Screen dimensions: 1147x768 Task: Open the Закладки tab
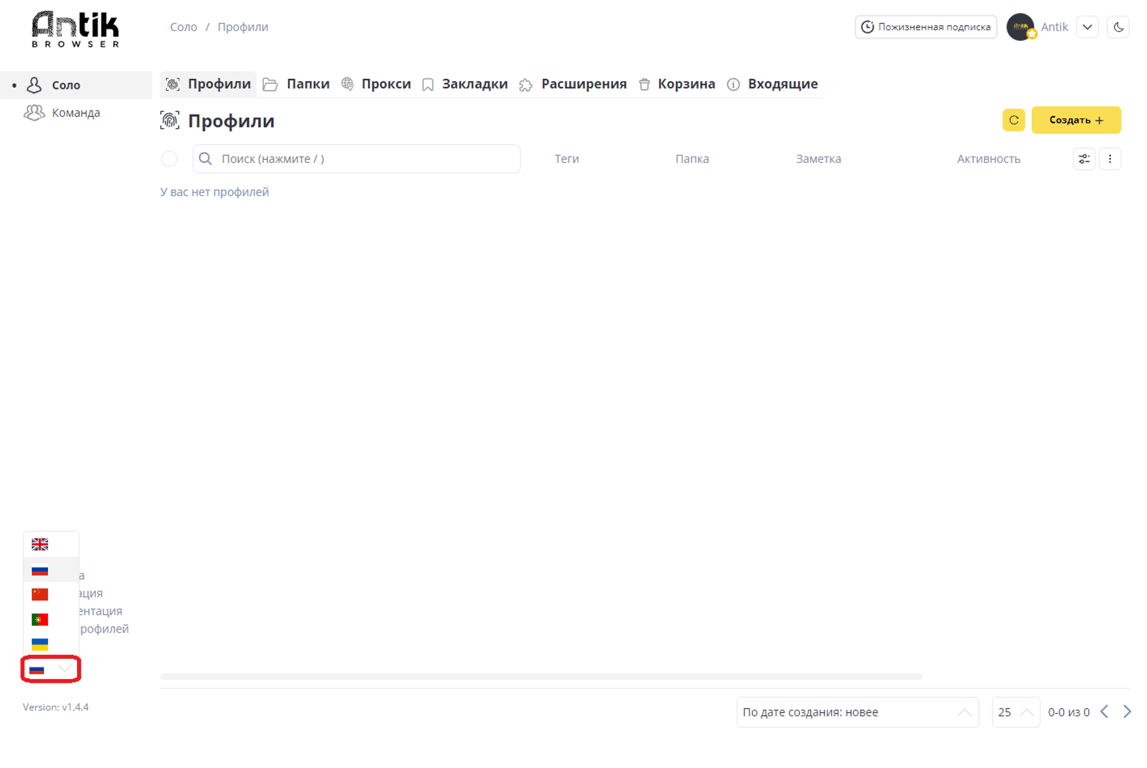pyautogui.click(x=465, y=84)
